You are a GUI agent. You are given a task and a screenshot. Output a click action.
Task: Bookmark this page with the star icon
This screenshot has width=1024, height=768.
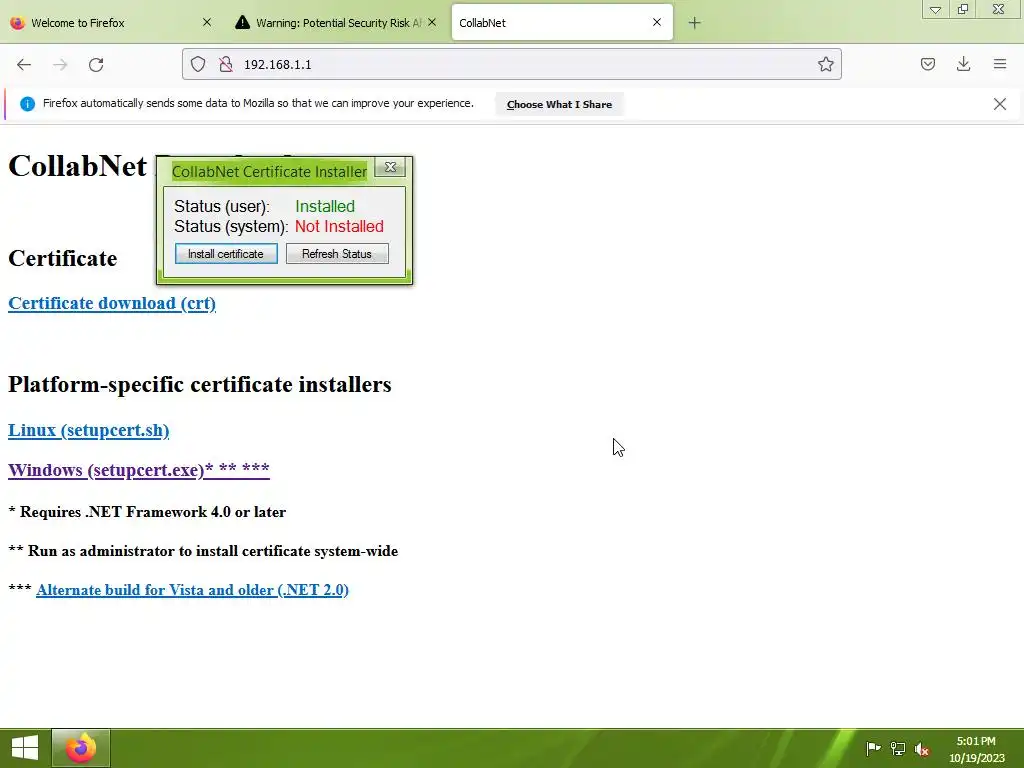pos(825,64)
